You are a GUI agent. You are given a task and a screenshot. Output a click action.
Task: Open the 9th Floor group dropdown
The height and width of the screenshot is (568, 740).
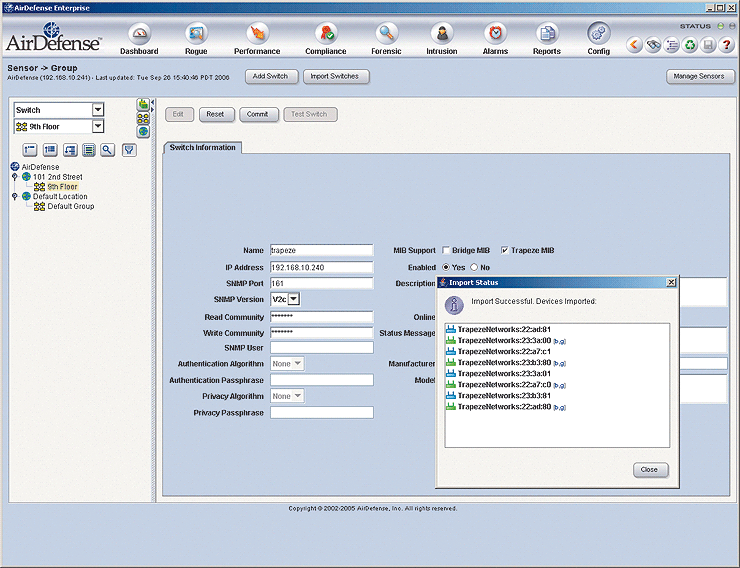pyautogui.click(x=98, y=126)
